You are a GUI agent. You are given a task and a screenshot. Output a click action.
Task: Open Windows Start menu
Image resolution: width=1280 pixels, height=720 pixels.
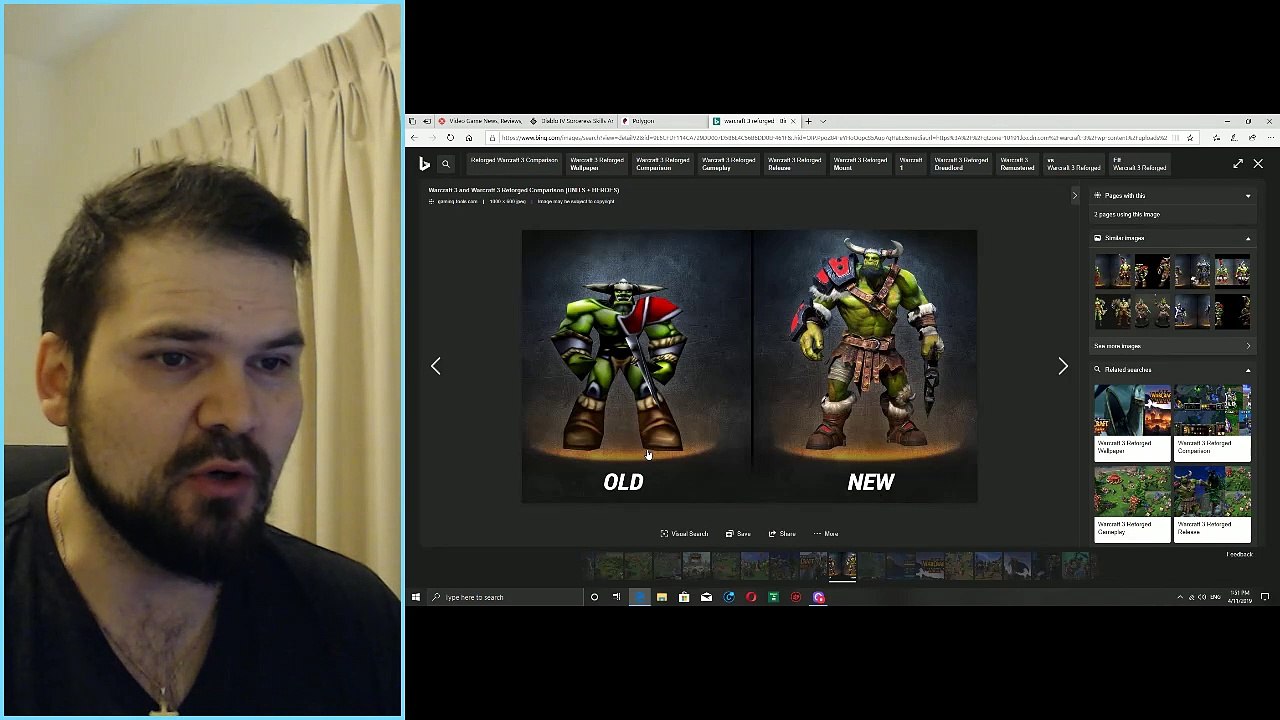click(x=416, y=597)
